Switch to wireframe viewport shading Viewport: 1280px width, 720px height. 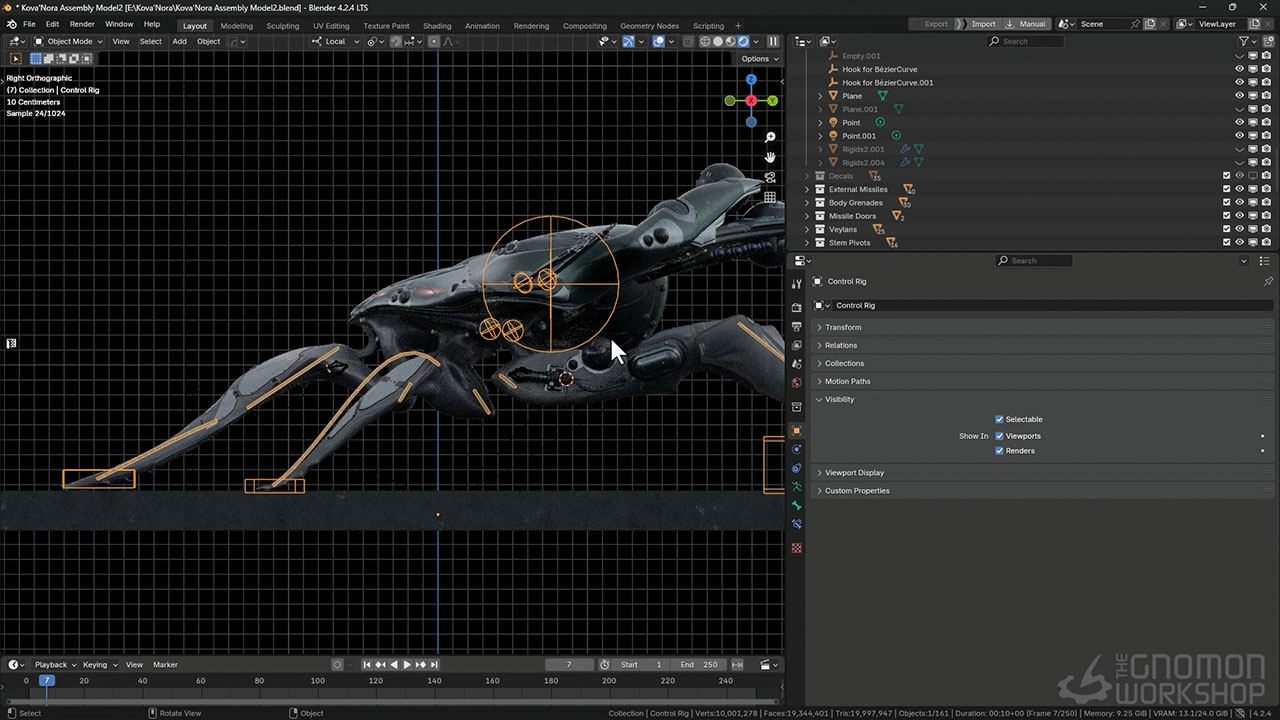click(705, 41)
